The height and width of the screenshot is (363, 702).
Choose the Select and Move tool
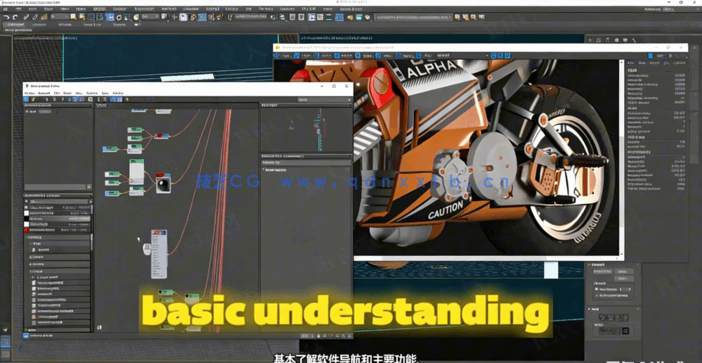[x=110, y=17]
